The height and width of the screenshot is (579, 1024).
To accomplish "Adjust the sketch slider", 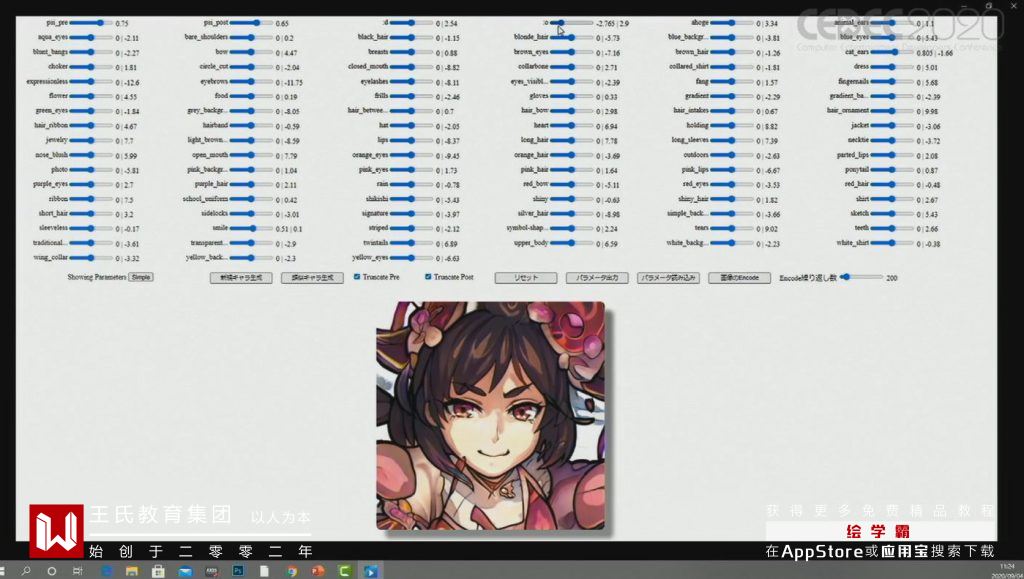I will pyautogui.click(x=892, y=213).
